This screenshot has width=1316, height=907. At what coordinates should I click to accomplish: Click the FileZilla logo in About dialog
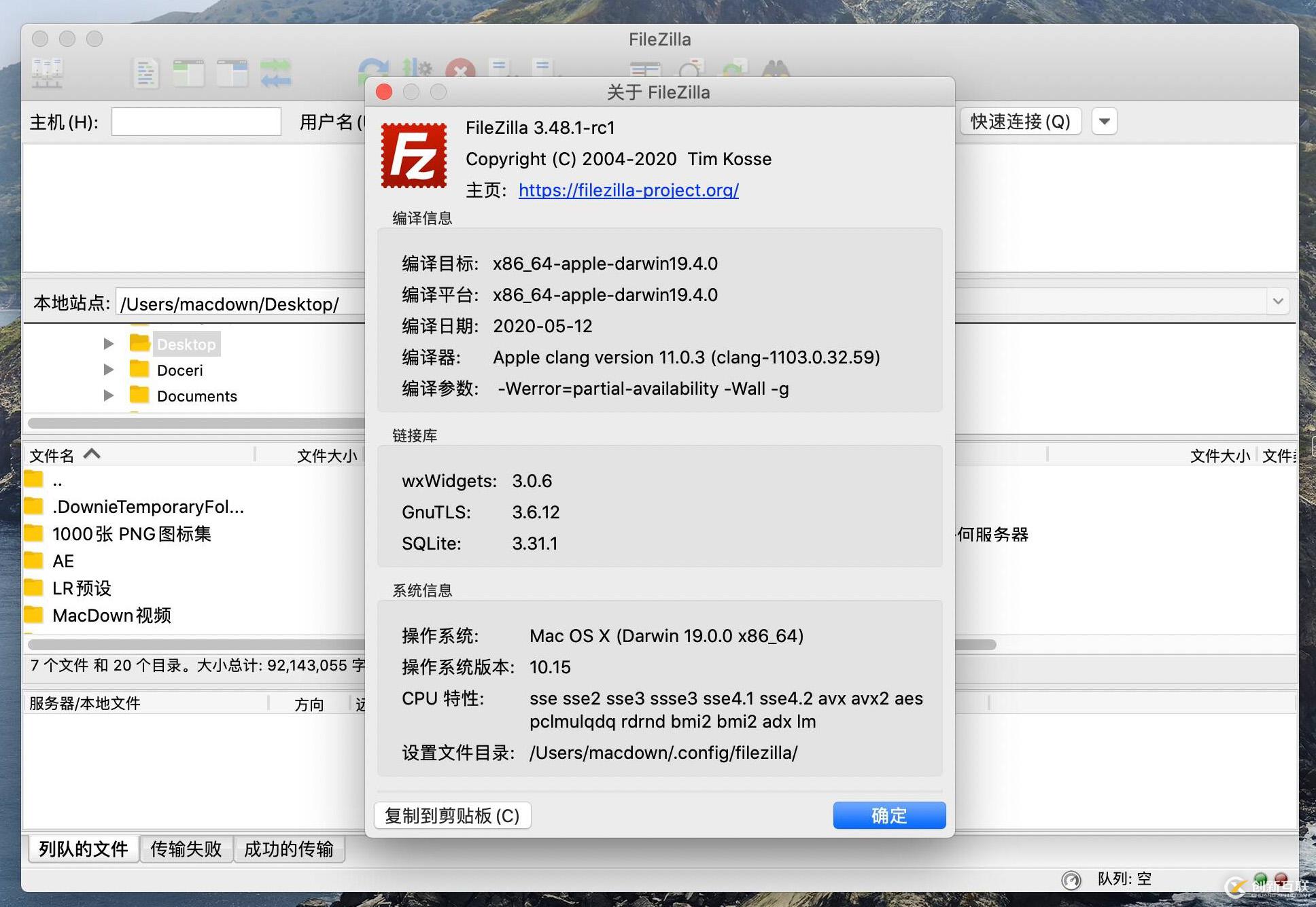(x=414, y=156)
